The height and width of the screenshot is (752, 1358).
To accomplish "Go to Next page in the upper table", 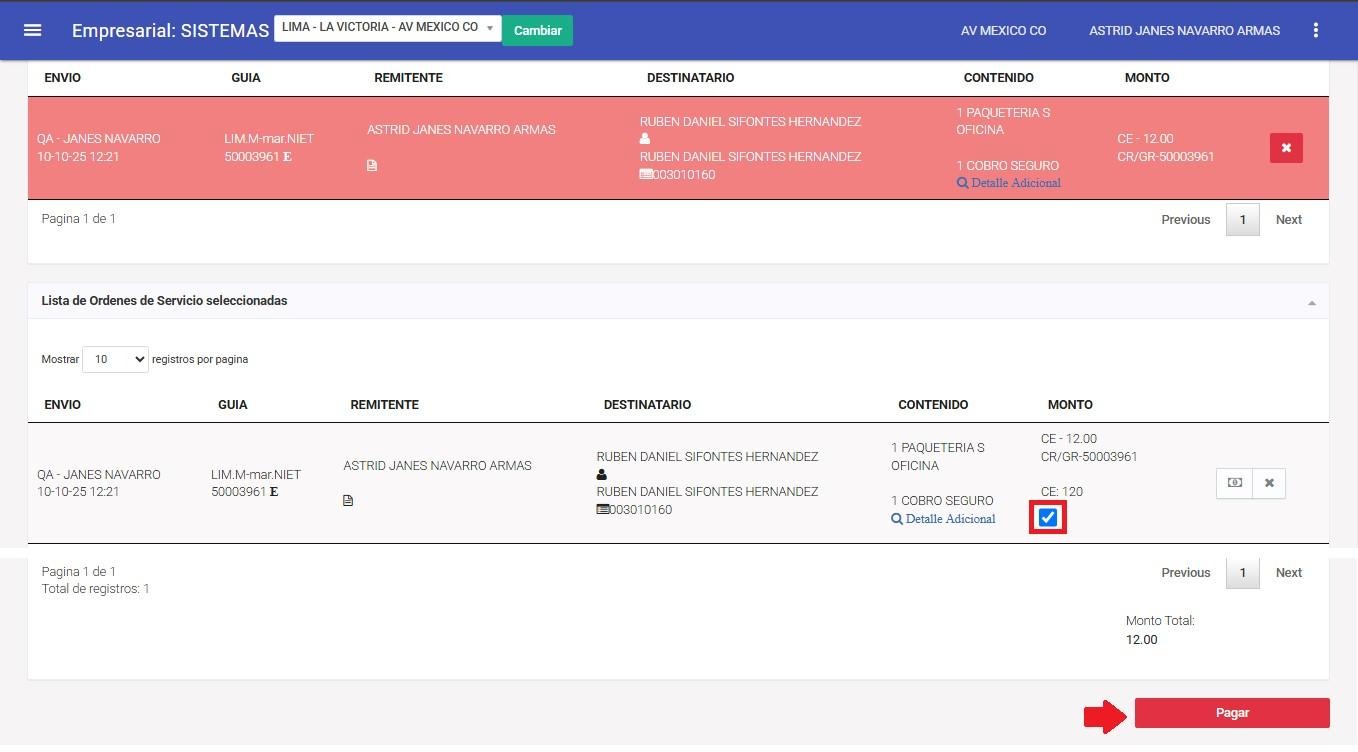I will coord(1288,220).
